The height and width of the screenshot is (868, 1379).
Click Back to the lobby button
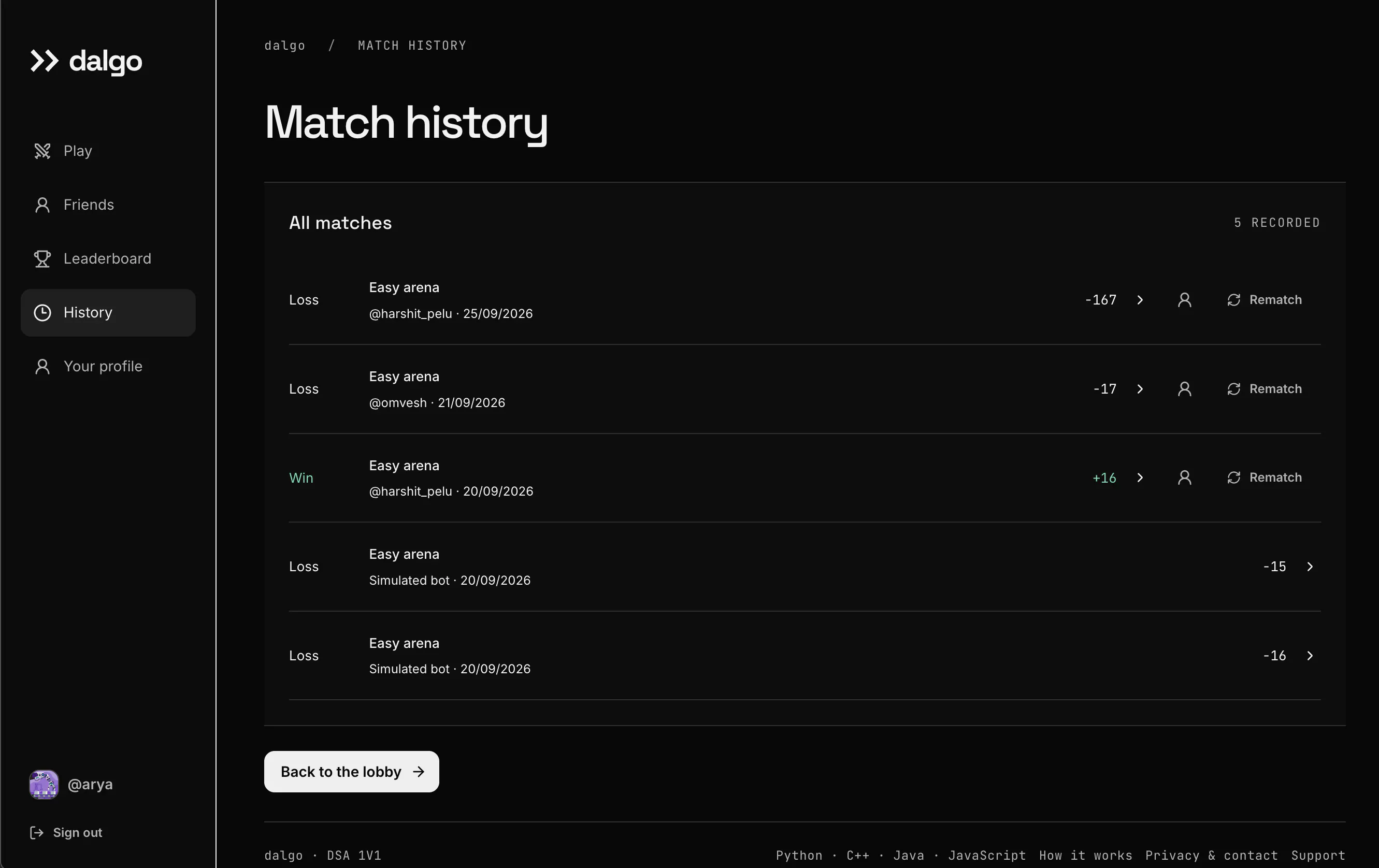(x=352, y=772)
